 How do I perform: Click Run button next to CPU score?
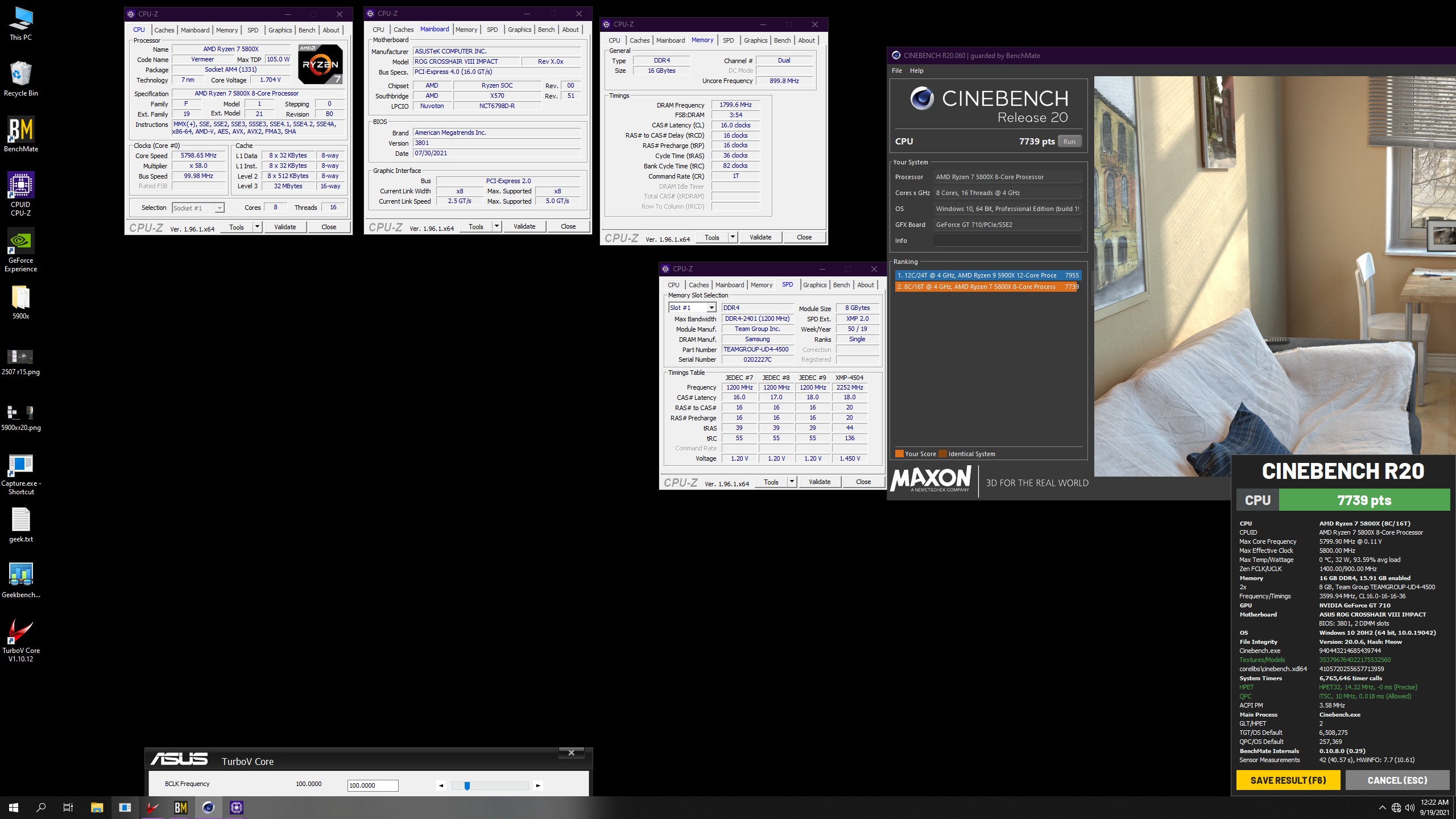tap(1069, 142)
